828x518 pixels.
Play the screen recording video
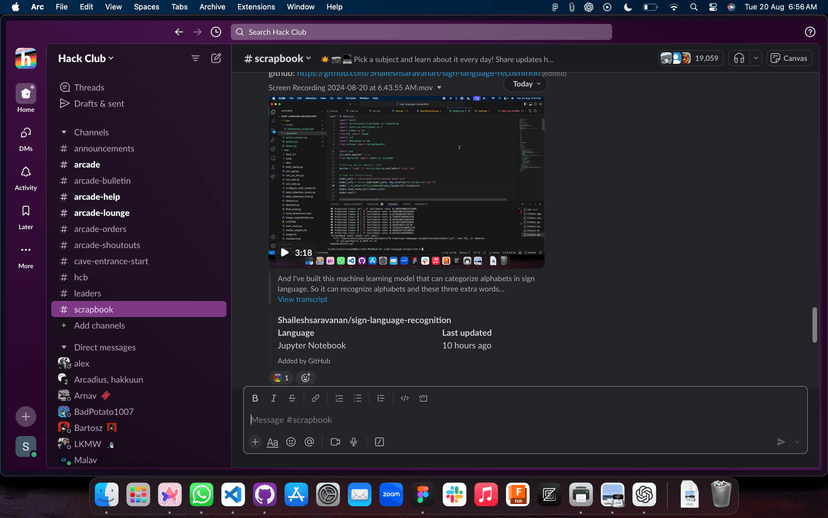pyautogui.click(x=284, y=253)
